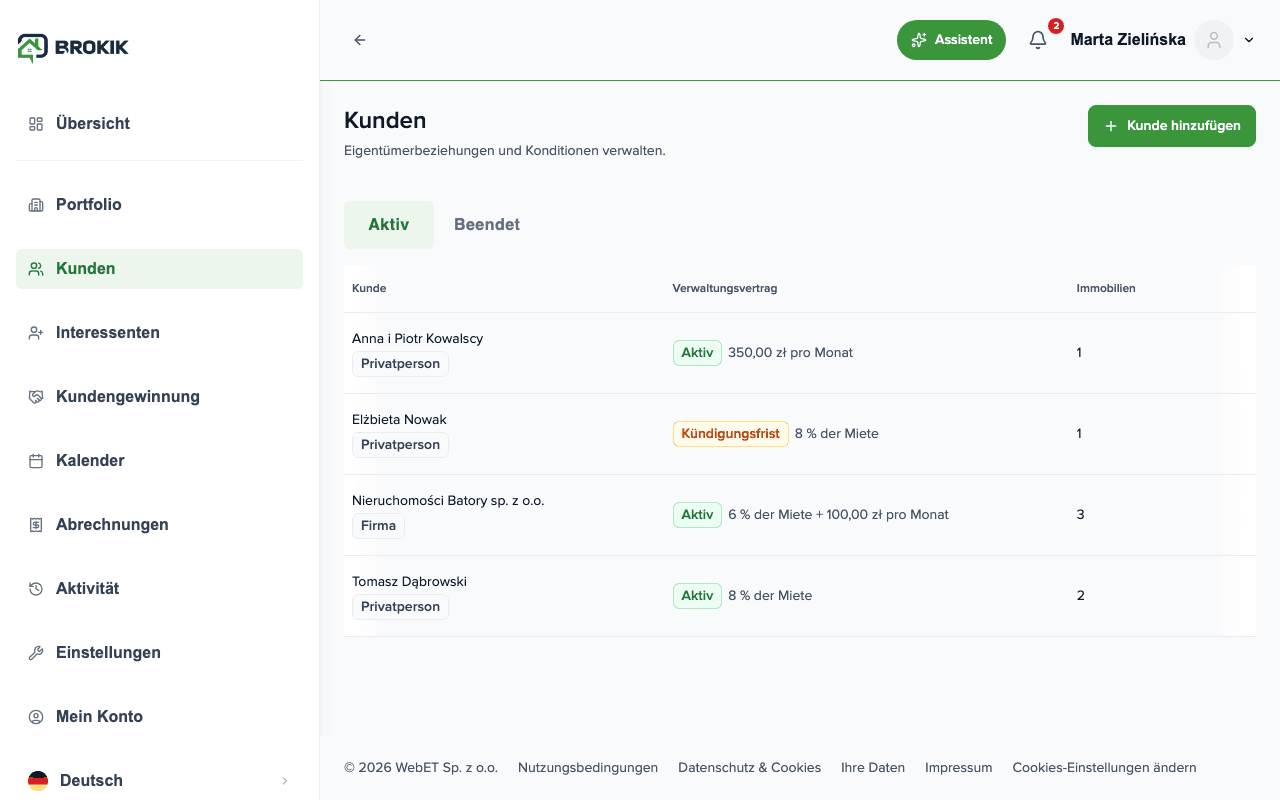Open the Nutzungsbedingungen link

pyautogui.click(x=588, y=768)
